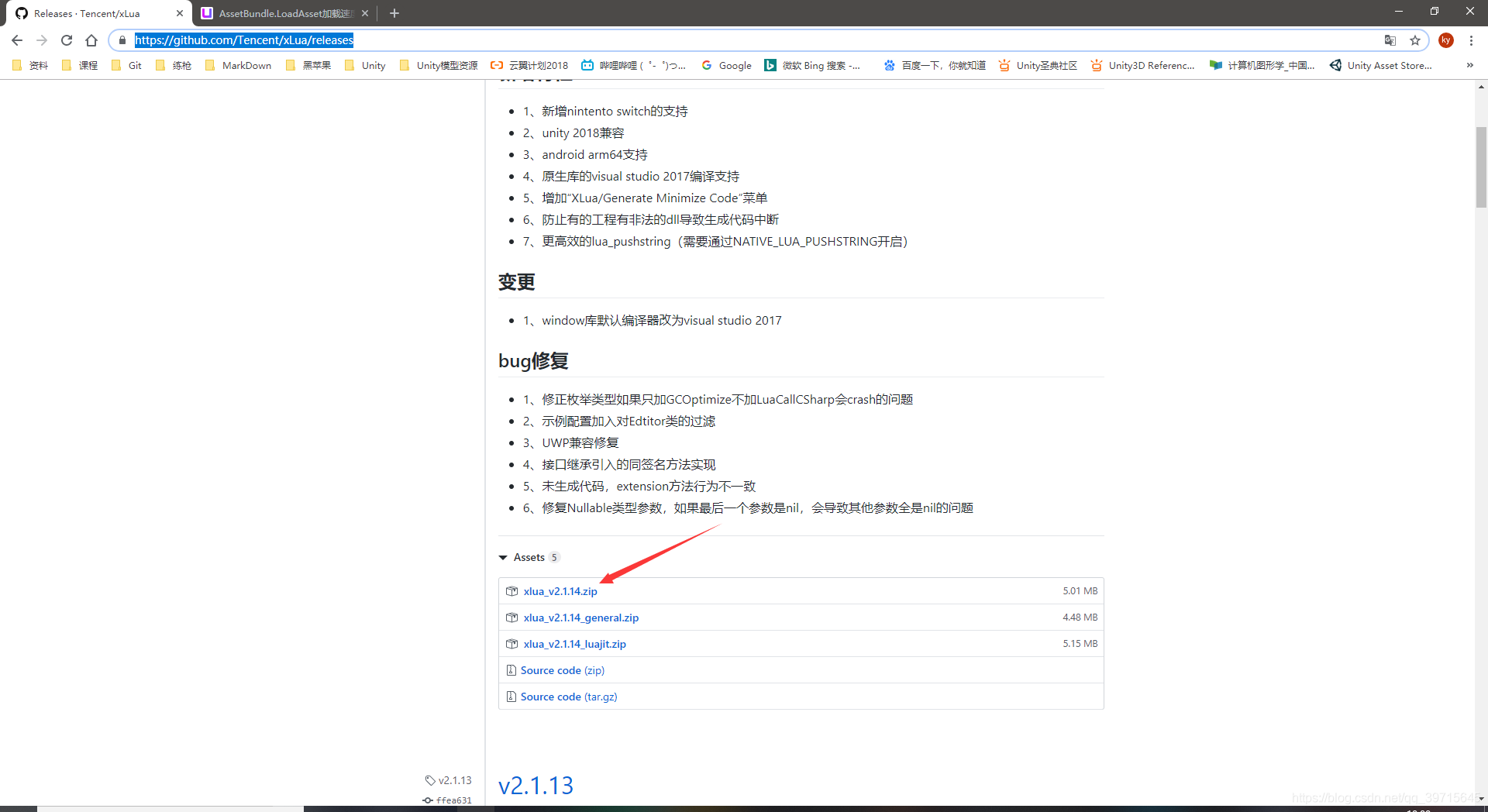The width and height of the screenshot is (1488, 812).
Task: Download xlua_v2.1.14_luajit.zip
Action: [x=575, y=644]
